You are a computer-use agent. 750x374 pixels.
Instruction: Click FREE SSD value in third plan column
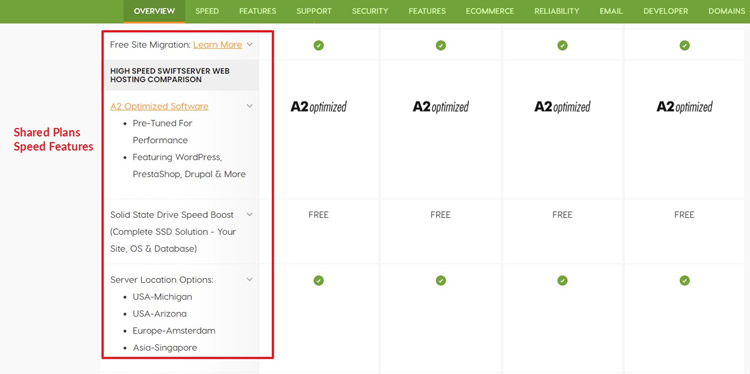tap(562, 215)
